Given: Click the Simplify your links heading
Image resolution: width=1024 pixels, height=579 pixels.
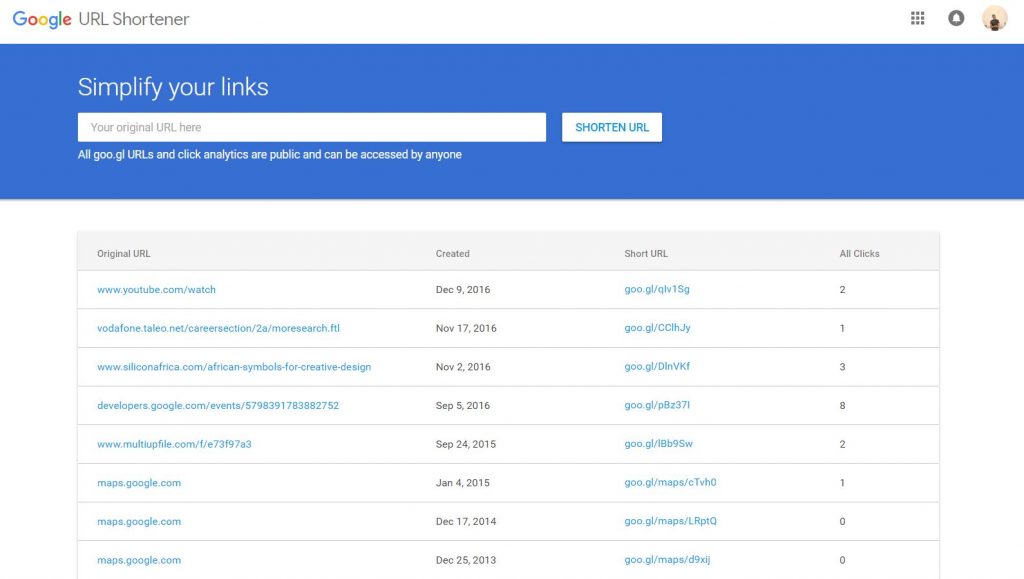Looking at the screenshot, I should [x=173, y=87].
